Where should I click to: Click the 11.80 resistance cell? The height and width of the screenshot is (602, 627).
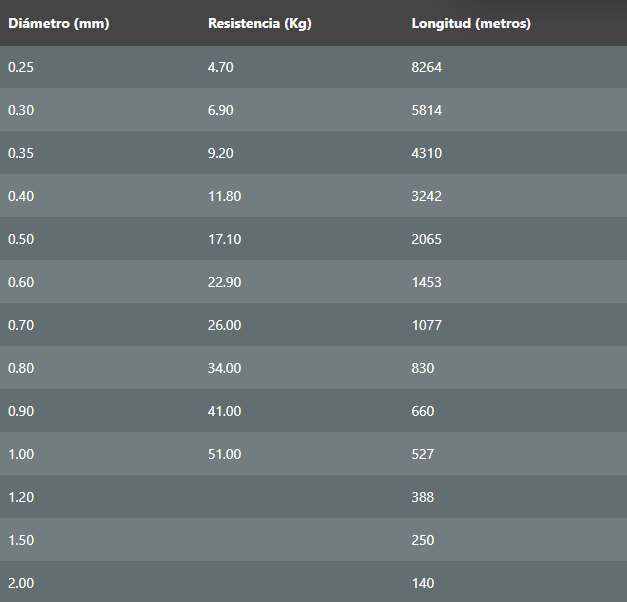(224, 196)
